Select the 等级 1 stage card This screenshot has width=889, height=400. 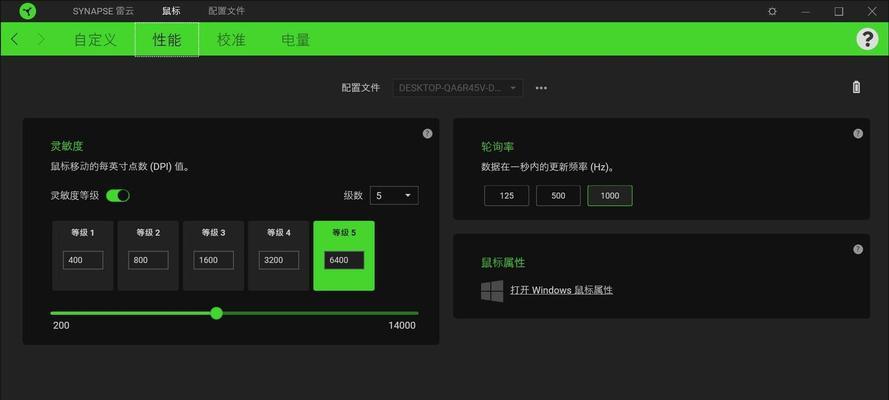pos(83,256)
